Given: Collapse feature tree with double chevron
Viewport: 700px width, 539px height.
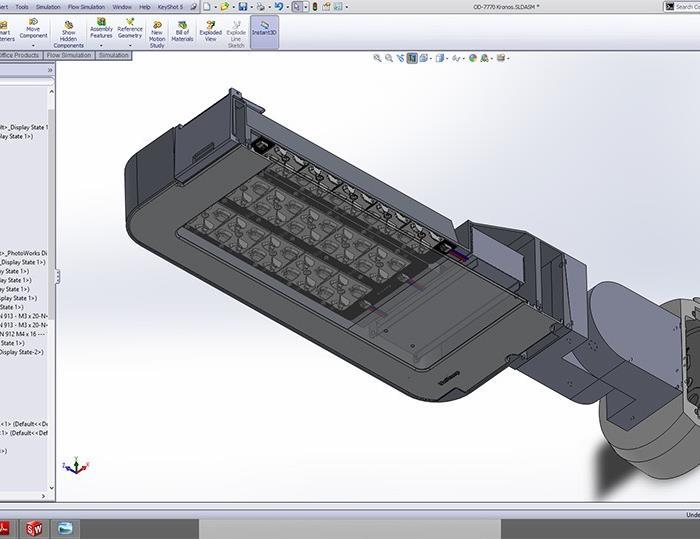Looking at the screenshot, I should (50, 70).
